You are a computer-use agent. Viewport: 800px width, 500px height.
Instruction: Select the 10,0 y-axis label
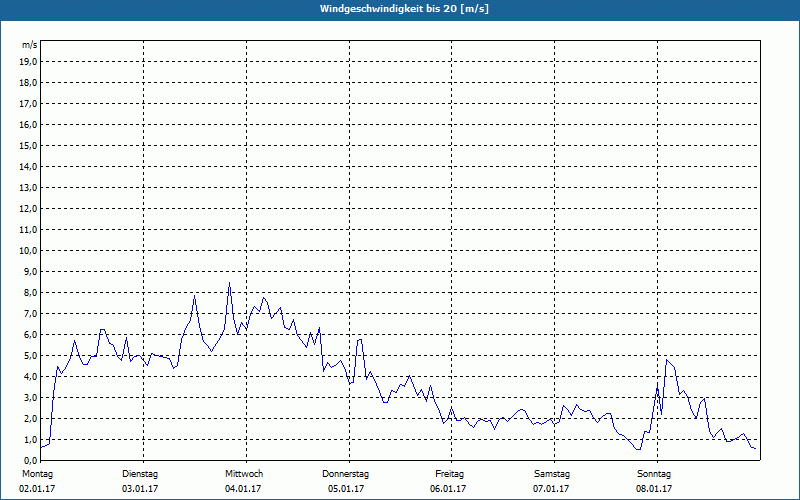[29, 251]
